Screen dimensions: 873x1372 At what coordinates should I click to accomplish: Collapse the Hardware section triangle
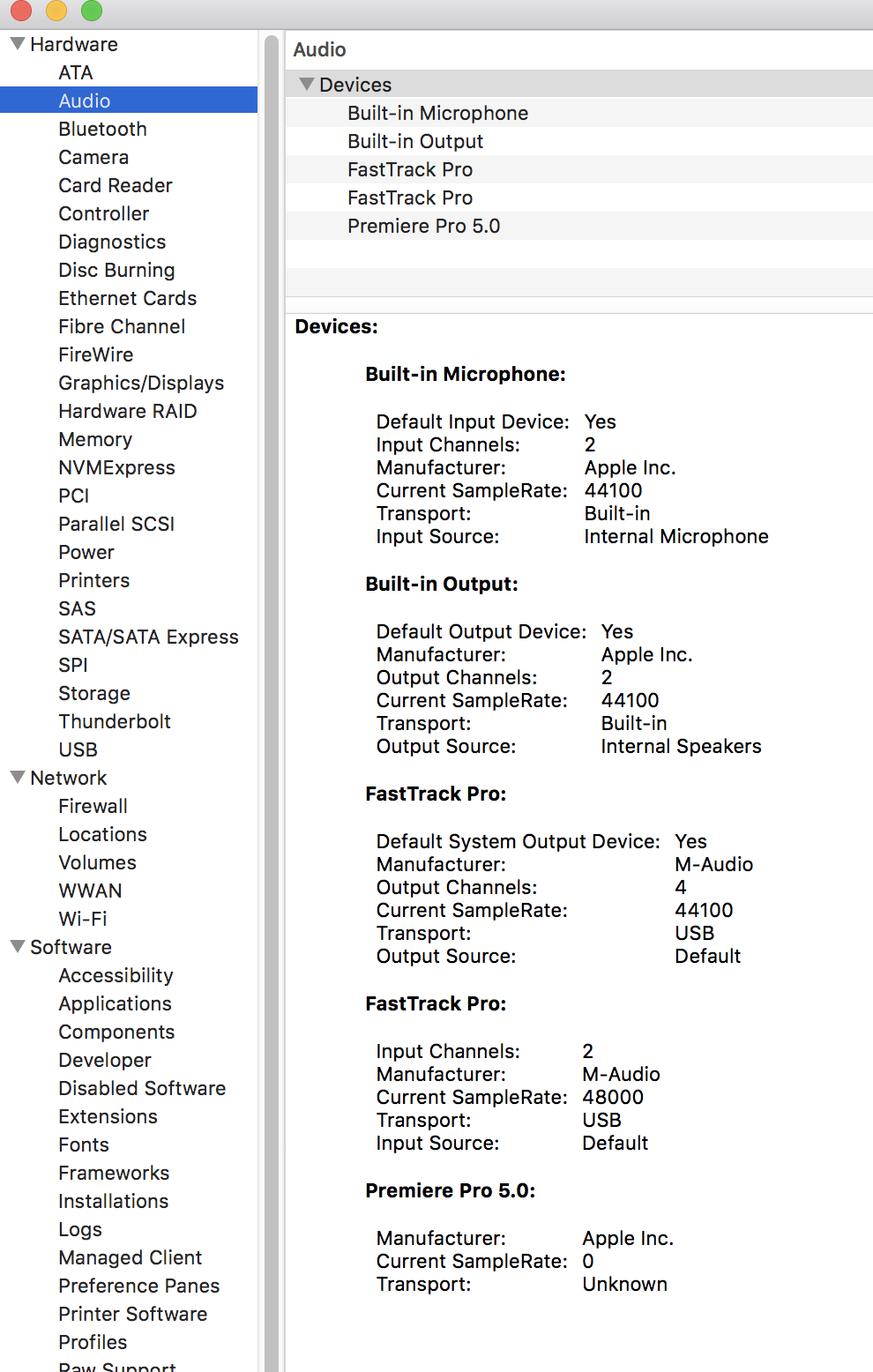pos(17,43)
